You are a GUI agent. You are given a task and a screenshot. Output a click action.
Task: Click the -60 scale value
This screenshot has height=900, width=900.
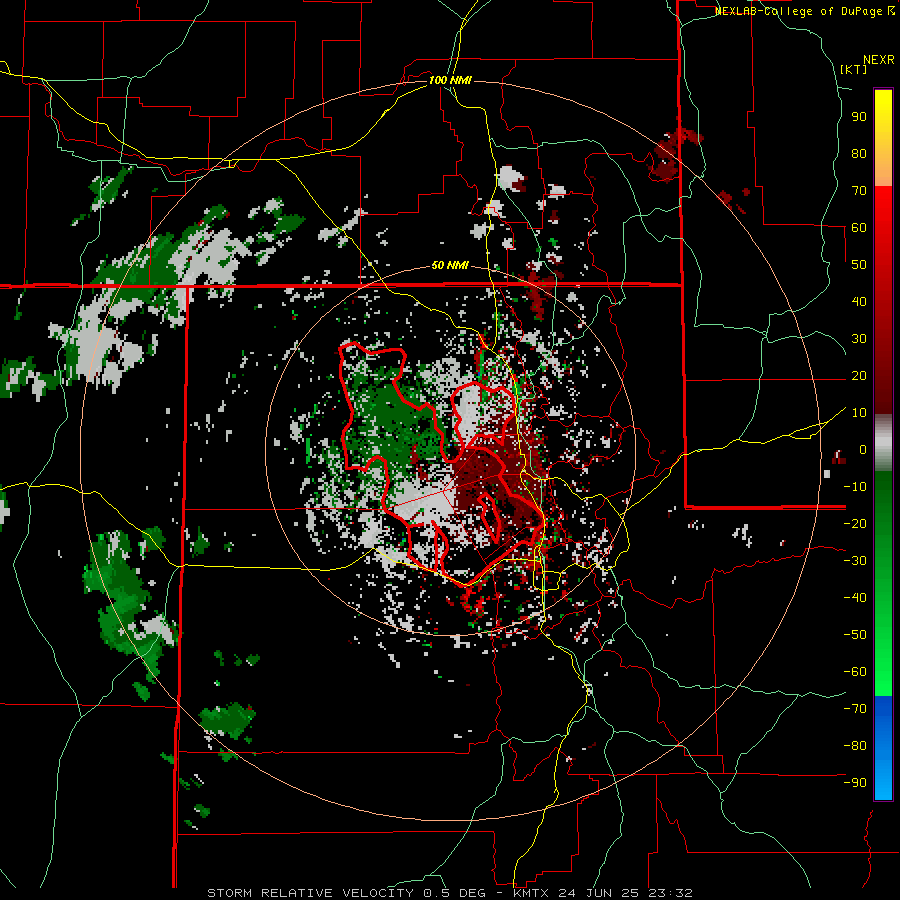[855, 672]
